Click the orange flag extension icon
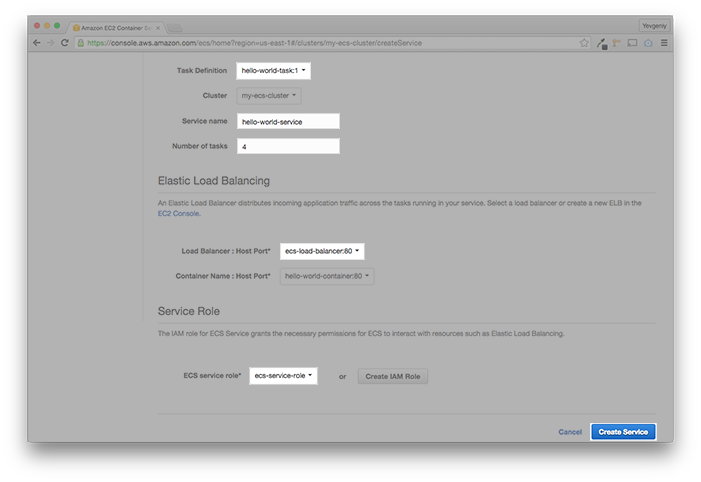This screenshot has width=701, height=482. 617,43
